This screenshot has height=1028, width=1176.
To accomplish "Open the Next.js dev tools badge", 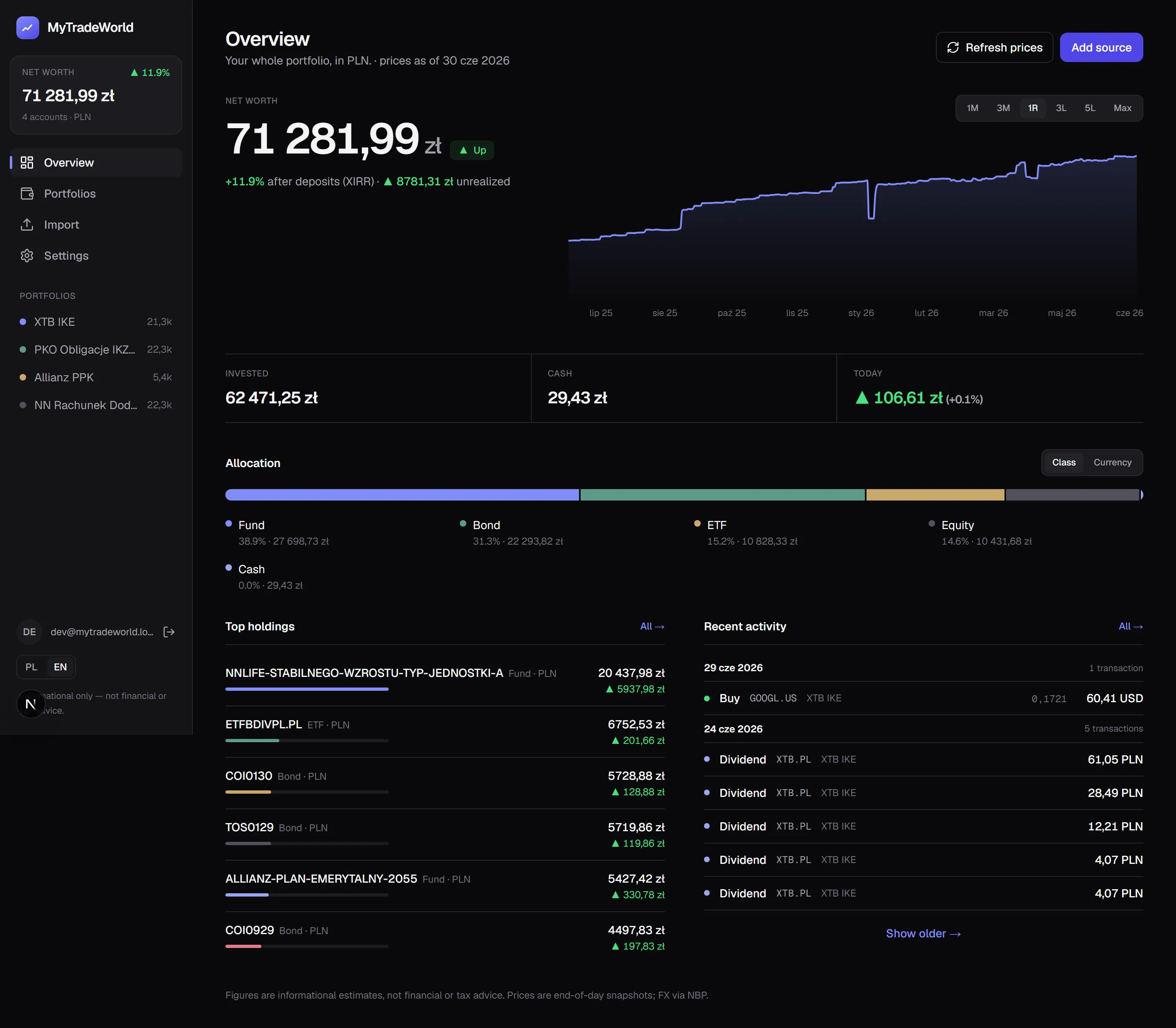I will pos(31,703).
